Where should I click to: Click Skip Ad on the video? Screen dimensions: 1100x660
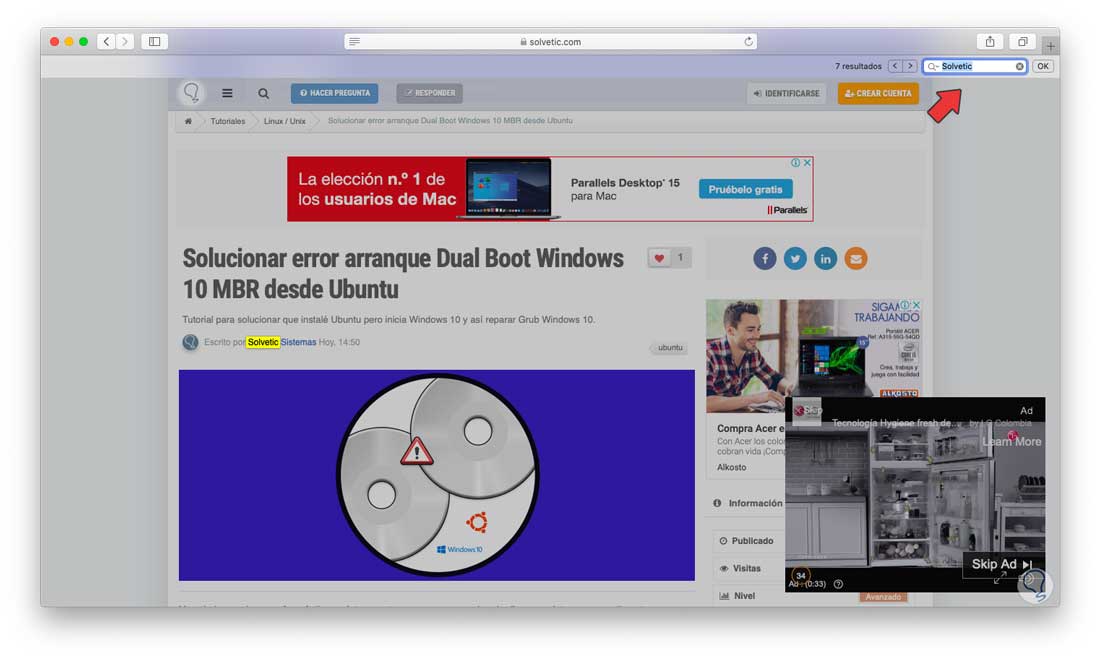1001,564
